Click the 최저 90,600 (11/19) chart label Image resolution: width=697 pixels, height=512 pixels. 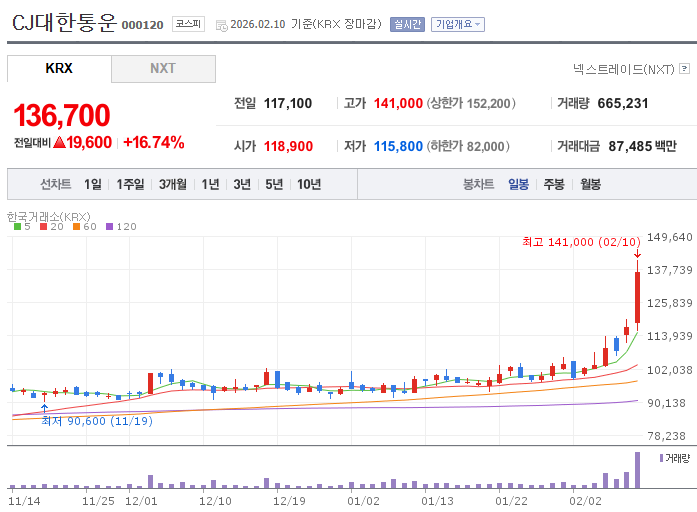(97, 421)
